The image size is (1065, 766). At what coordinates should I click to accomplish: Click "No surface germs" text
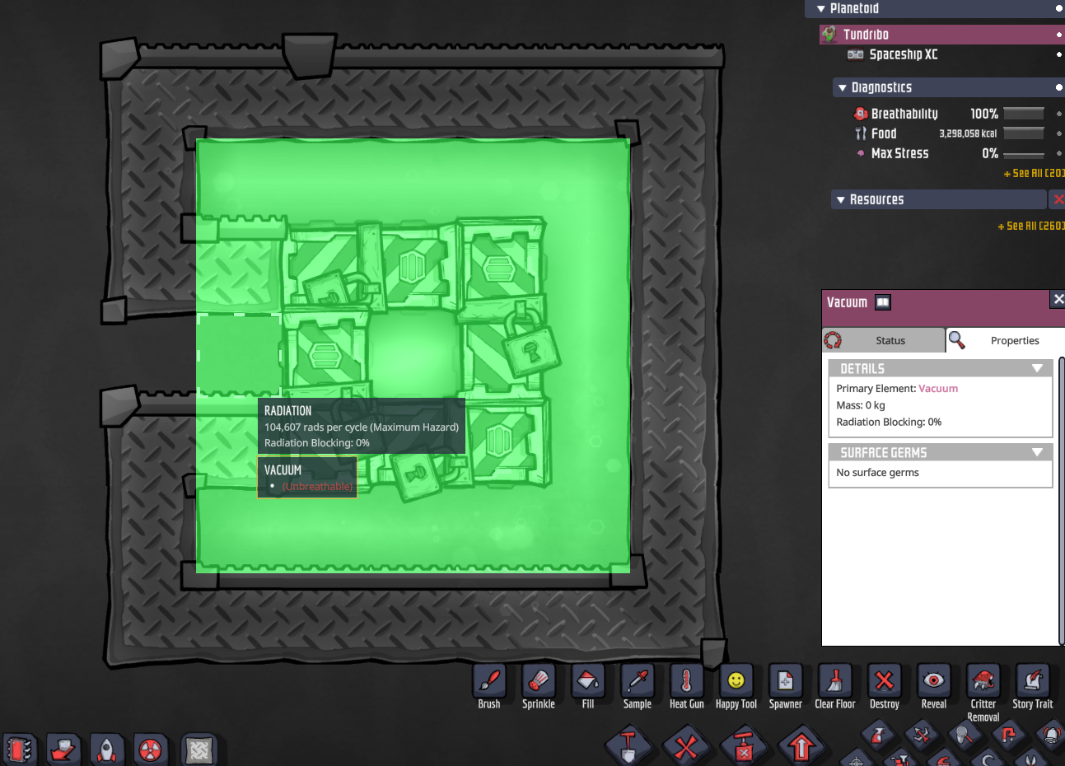[878, 473]
